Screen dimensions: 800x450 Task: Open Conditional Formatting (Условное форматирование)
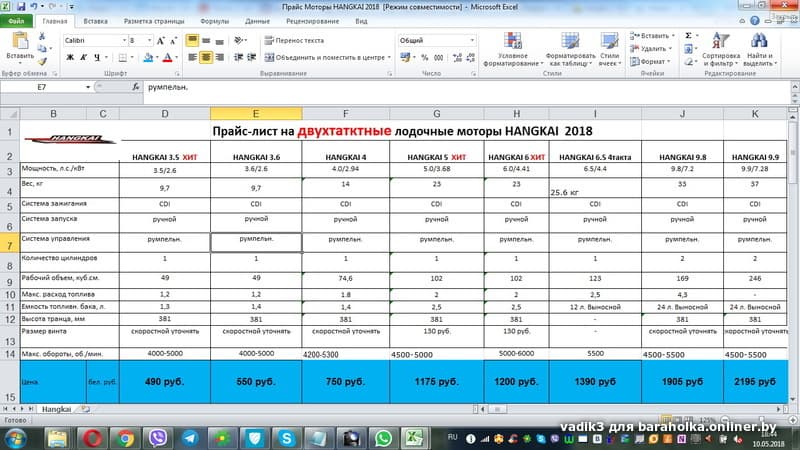coord(513,49)
